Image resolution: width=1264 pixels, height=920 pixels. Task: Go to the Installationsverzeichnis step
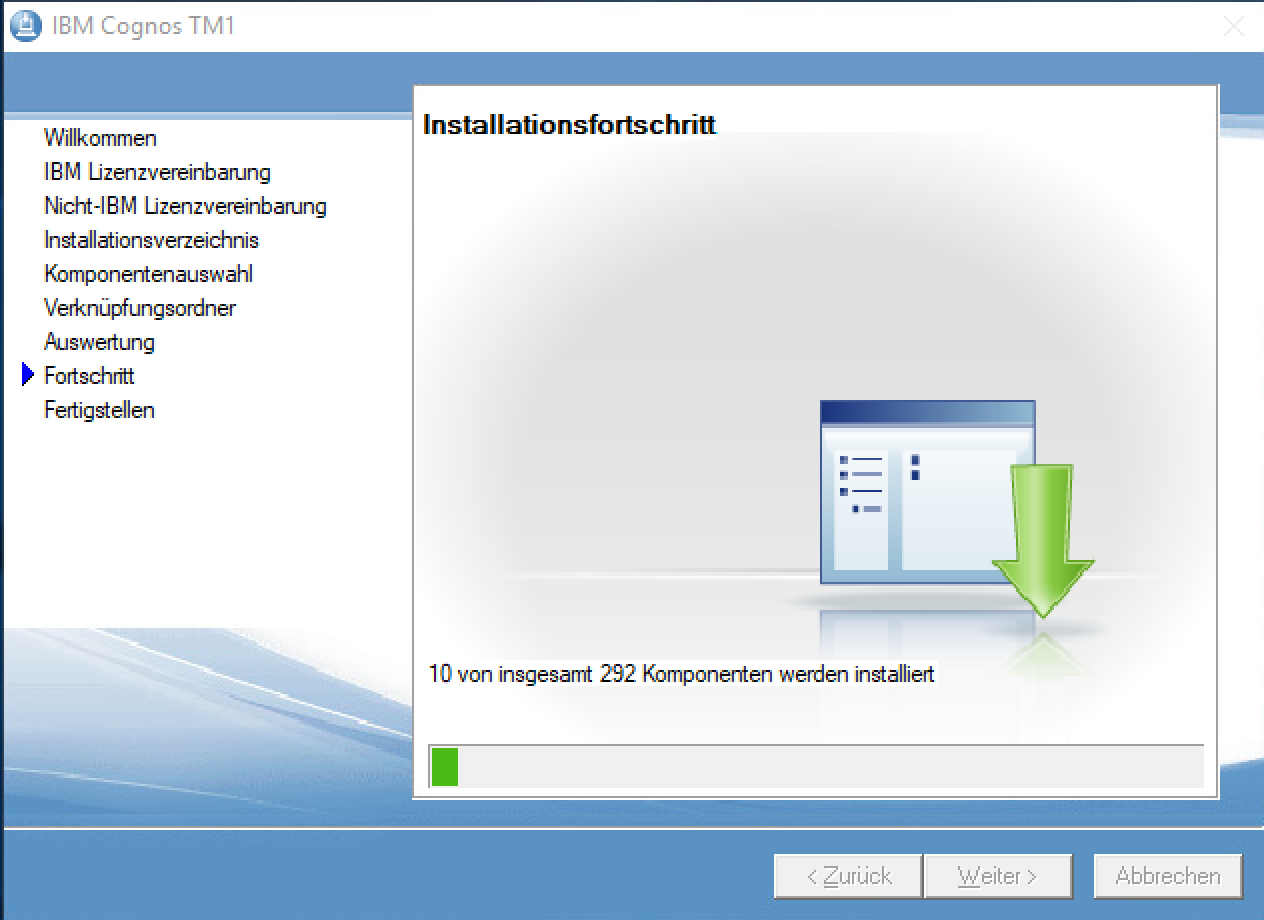click(151, 240)
